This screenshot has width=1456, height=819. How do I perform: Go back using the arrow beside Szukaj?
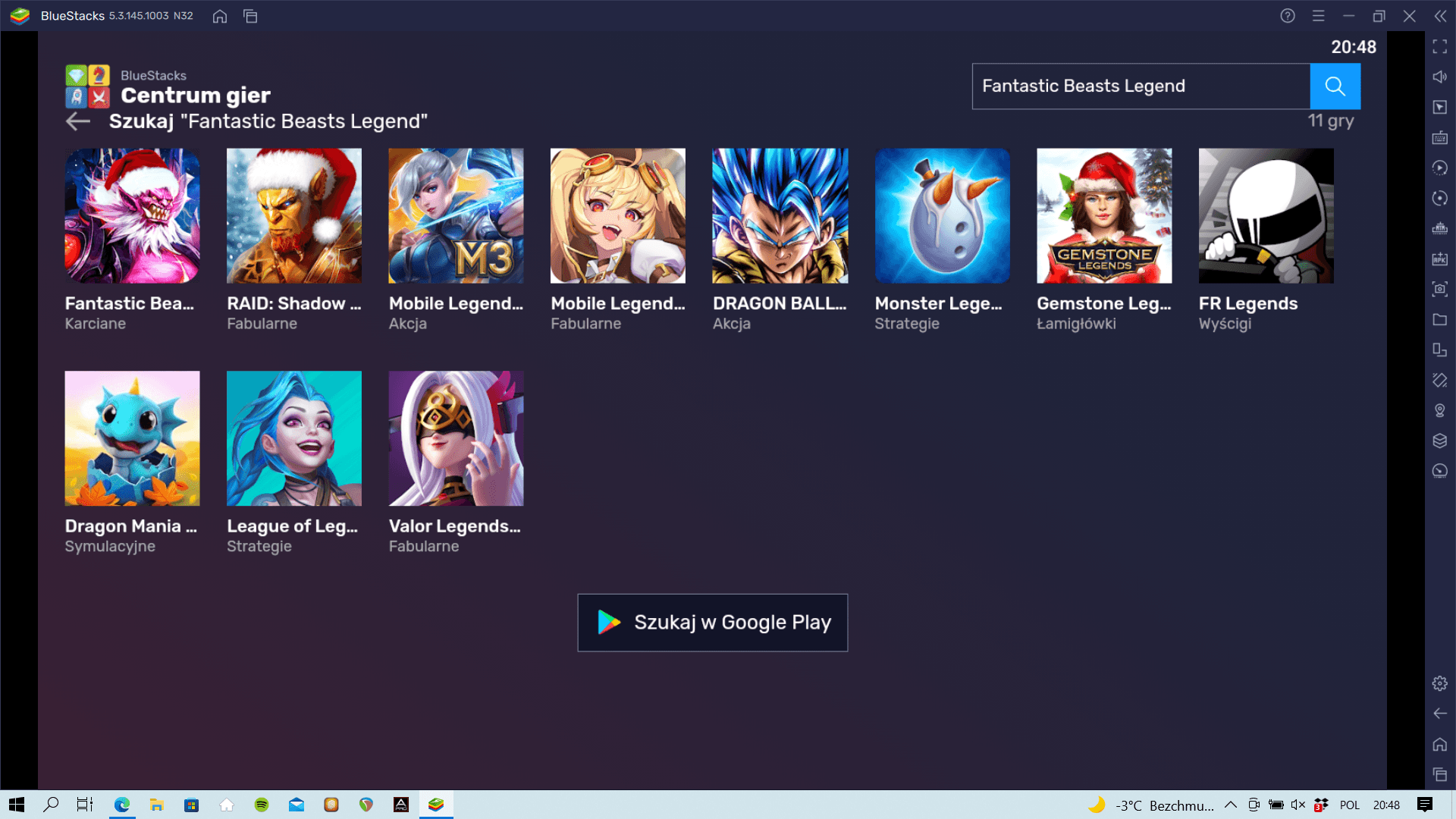78,121
